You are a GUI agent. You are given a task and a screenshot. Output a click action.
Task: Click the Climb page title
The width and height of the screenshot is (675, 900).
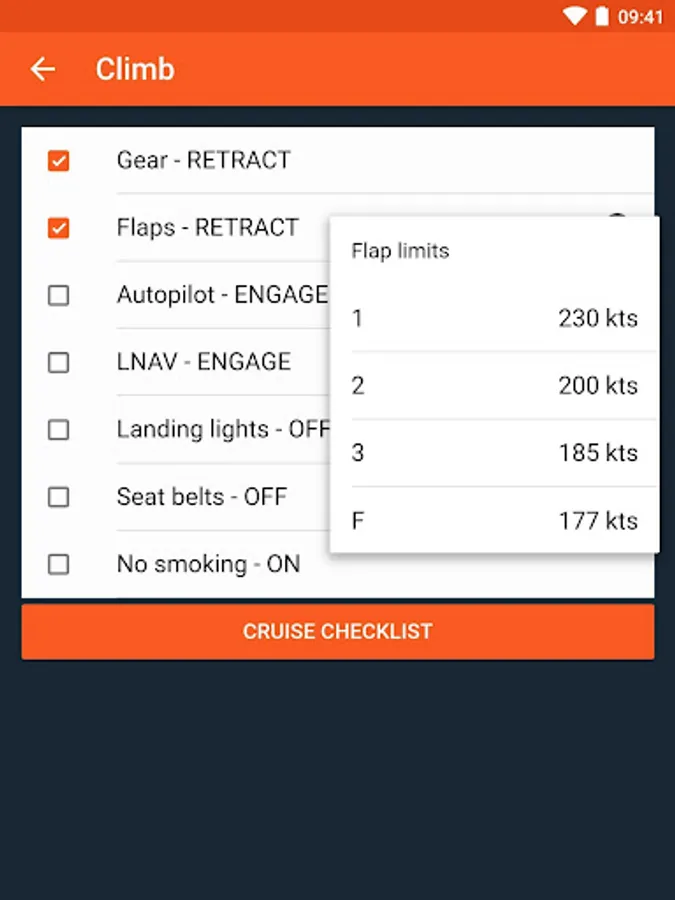(x=135, y=69)
